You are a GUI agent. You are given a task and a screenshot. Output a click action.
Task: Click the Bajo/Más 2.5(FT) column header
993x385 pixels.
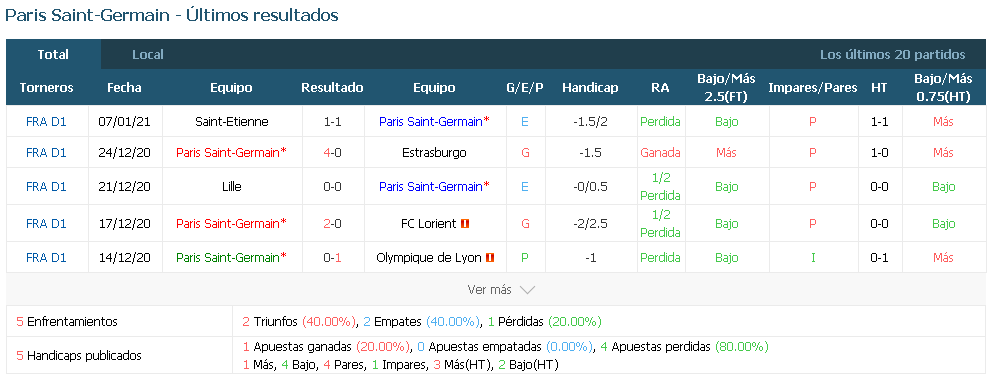coord(726,88)
